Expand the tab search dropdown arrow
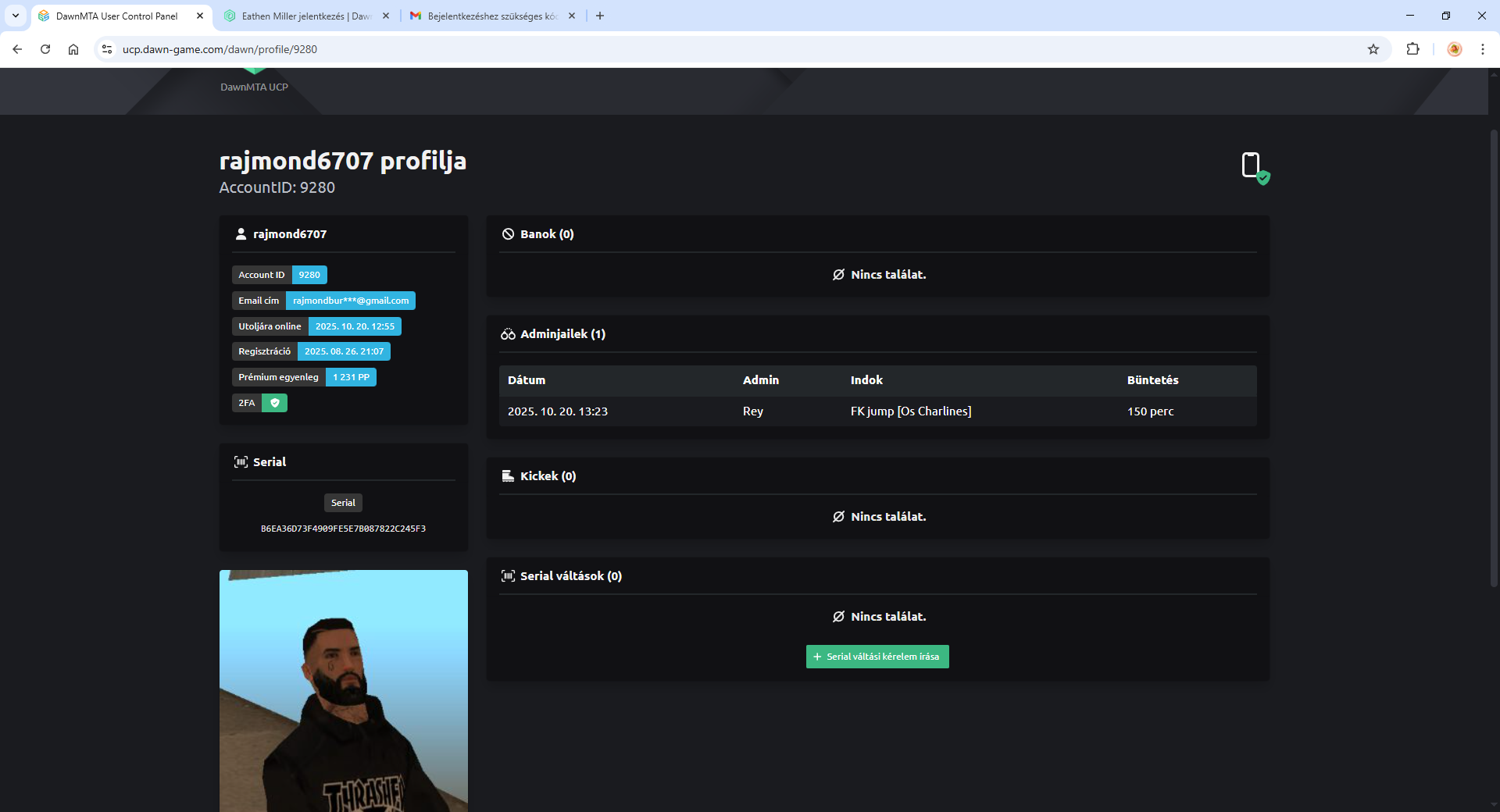This screenshot has height=812, width=1500. pyautogui.click(x=16, y=16)
